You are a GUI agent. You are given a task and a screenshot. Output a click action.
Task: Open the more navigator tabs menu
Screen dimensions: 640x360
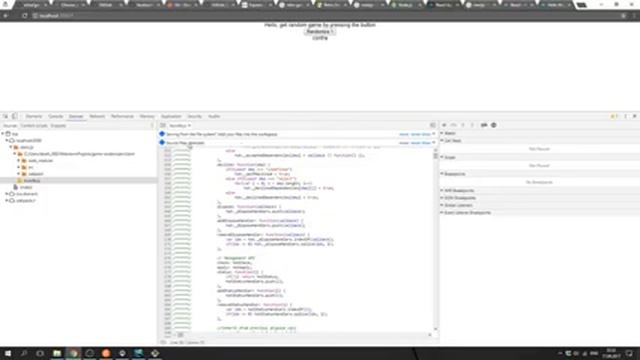(x=152, y=126)
